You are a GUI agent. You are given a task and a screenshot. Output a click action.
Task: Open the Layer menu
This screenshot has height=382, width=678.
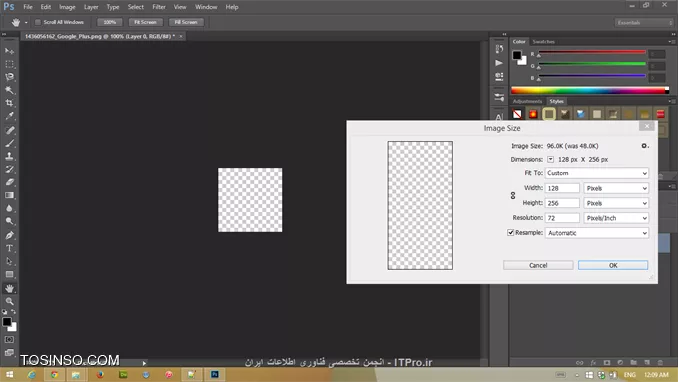coord(91,7)
